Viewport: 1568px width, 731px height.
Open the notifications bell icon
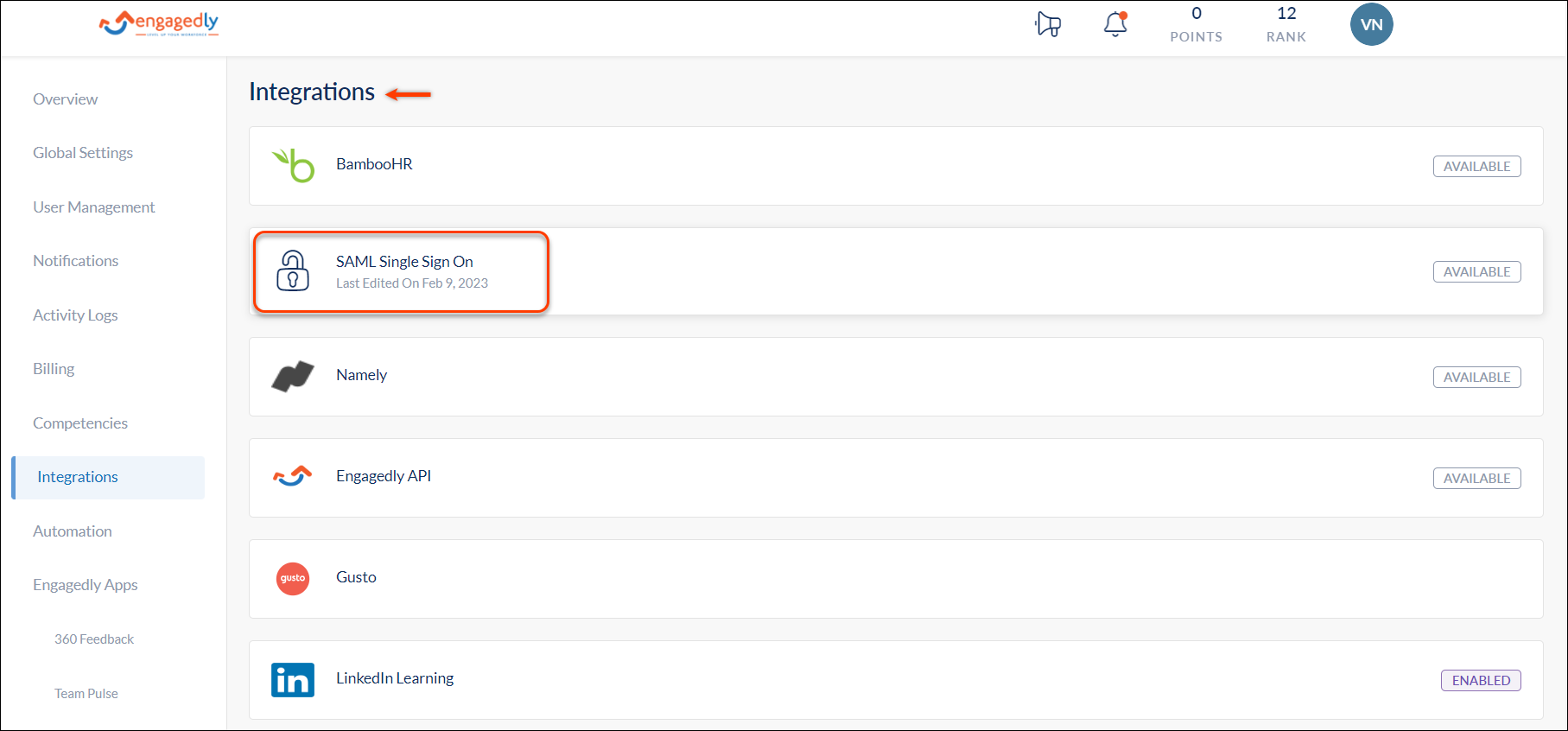[1115, 24]
